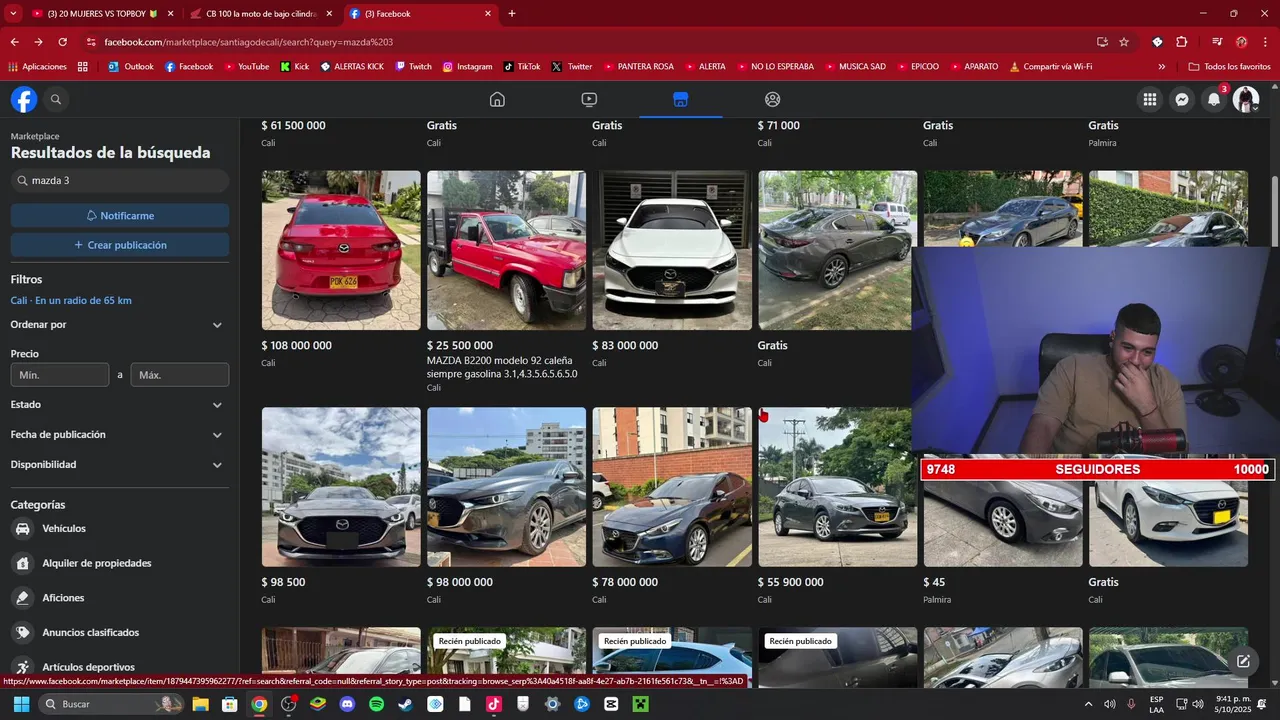
Task: Click the Crear publicación button
Action: pos(120,245)
